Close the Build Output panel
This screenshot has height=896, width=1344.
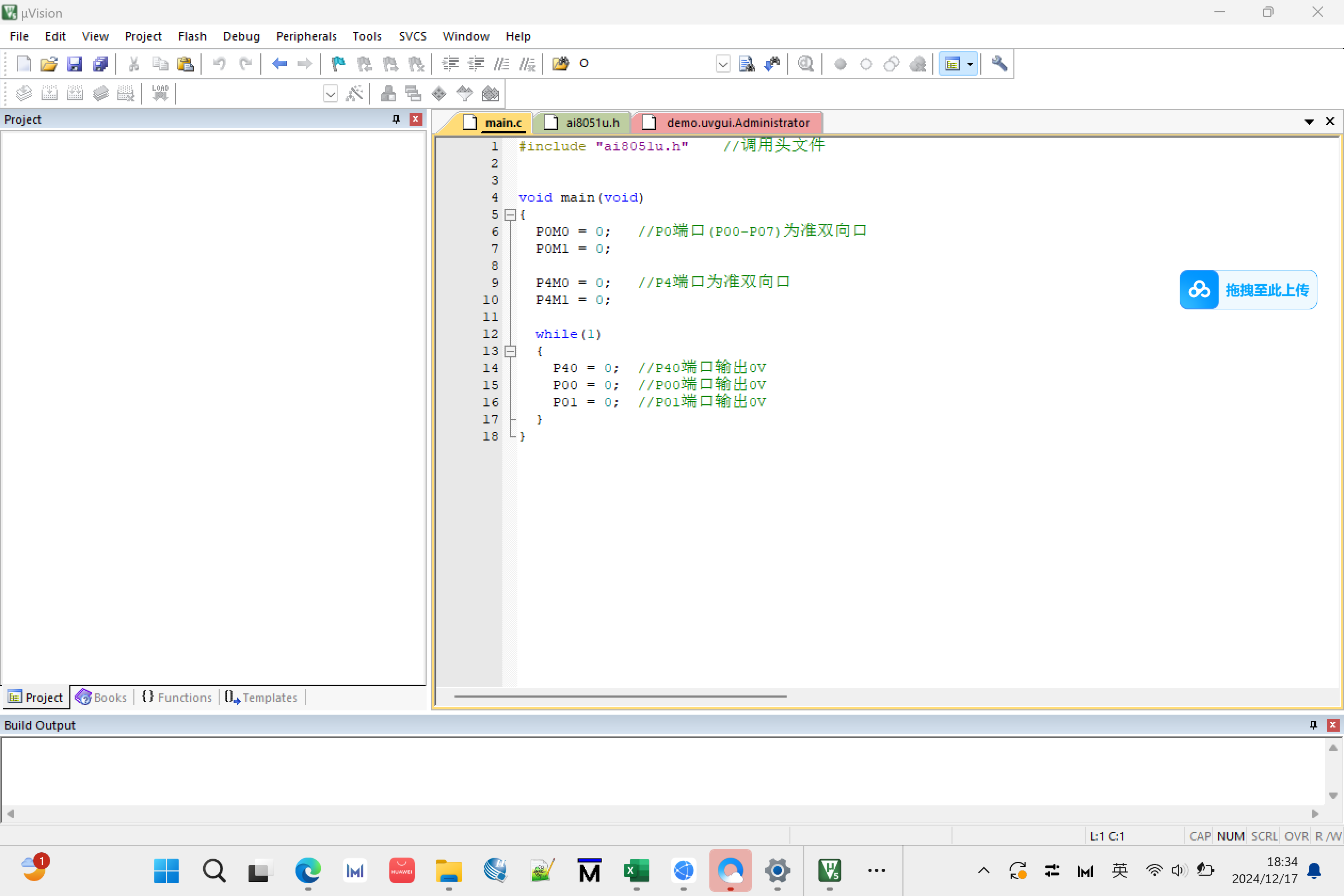tap(1333, 725)
